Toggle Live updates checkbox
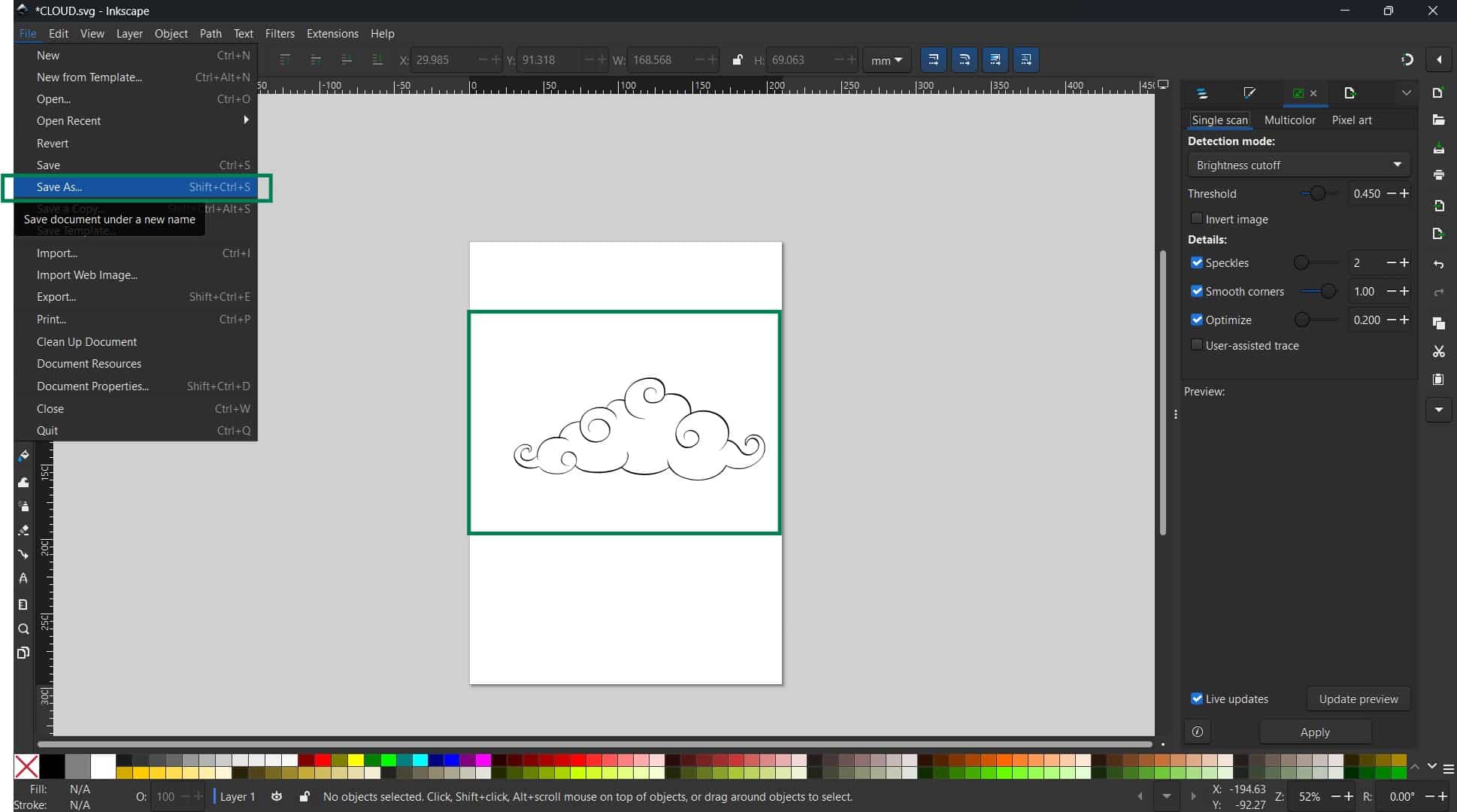Image resolution: width=1457 pixels, height=812 pixels. coord(1197,698)
